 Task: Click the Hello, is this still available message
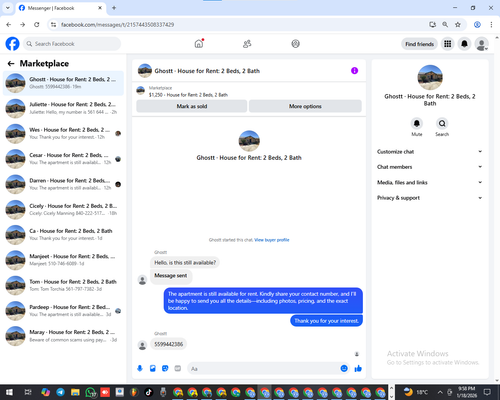tap(185, 262)
